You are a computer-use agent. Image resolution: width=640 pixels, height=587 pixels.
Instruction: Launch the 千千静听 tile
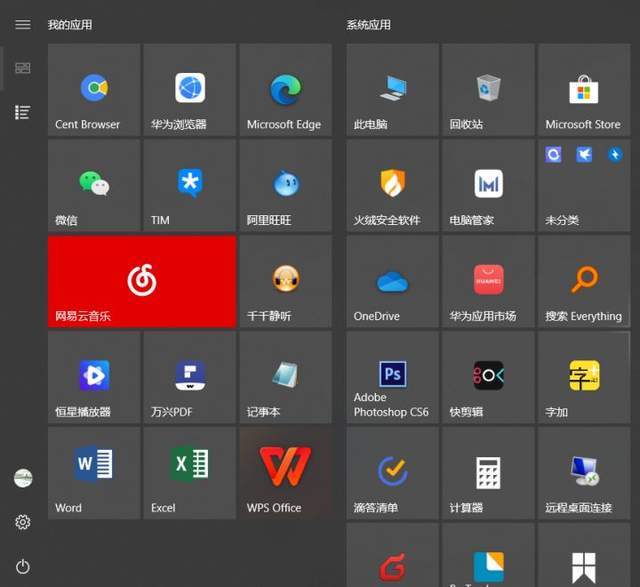(286, 282)
